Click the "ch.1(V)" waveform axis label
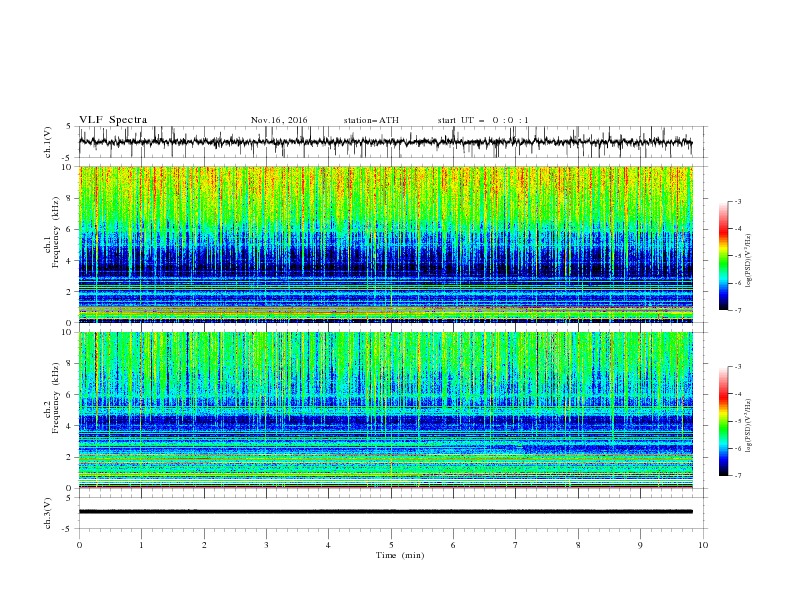The height and width of the screenshot is (612, 792). (x=48, y=142)
